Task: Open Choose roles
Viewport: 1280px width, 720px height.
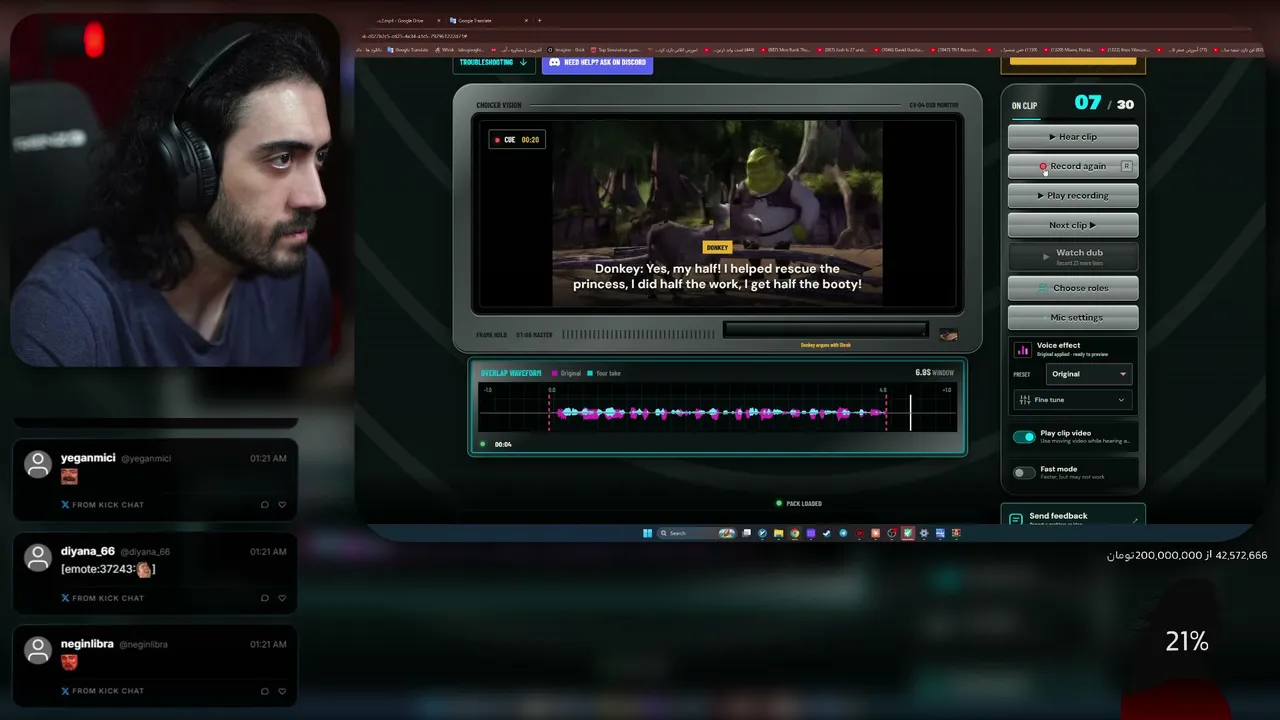Action: [x=1073, y=288]
